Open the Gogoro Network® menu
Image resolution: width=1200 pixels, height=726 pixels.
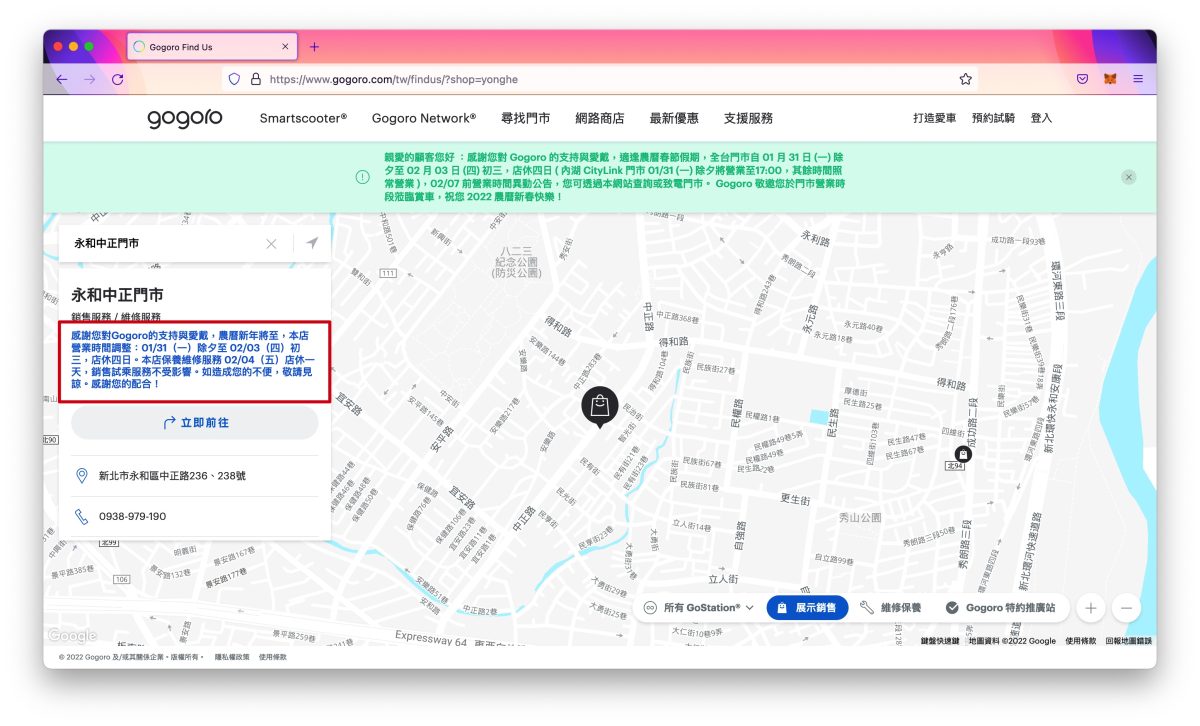[424, 118]
